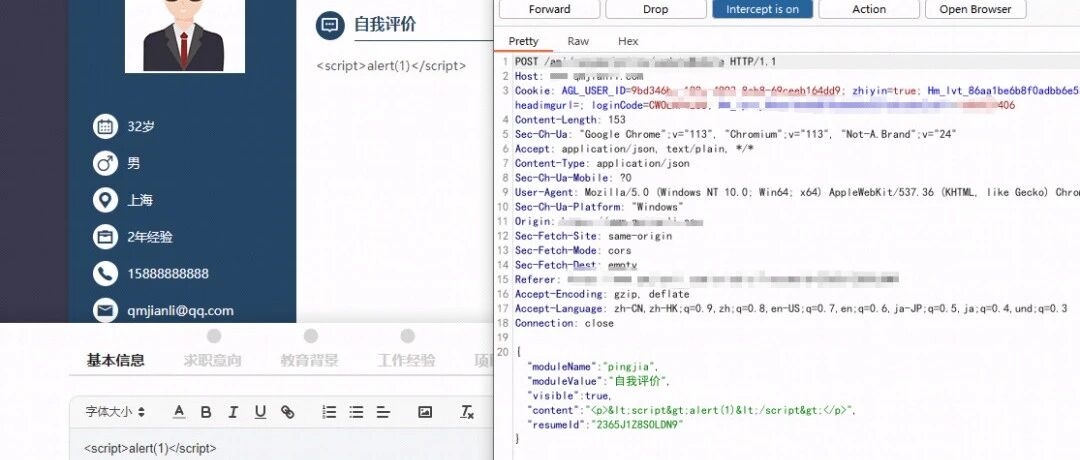The width and height of the screenshot is (1080, 460).
Task: Click the Accept-Encoding: gzip, deflate line
Action: pyautogui.click(x=602, y=294)
